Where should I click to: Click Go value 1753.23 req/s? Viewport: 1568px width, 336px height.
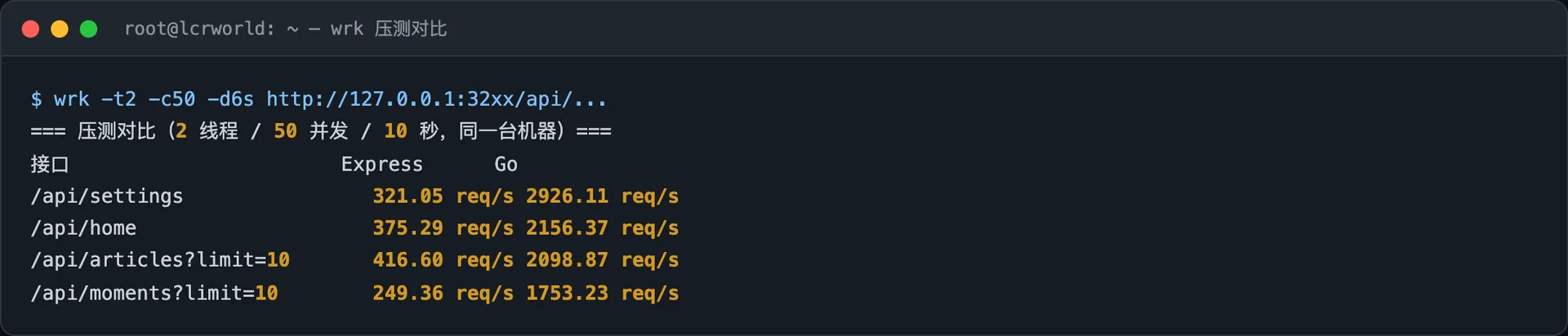point(603,293)
